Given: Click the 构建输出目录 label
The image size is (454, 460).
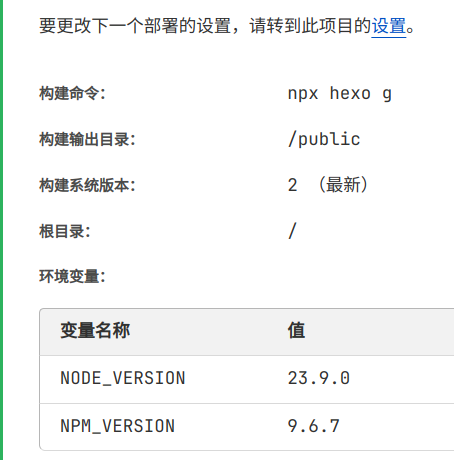Looking at the screenshot, I should pos(87,139).
